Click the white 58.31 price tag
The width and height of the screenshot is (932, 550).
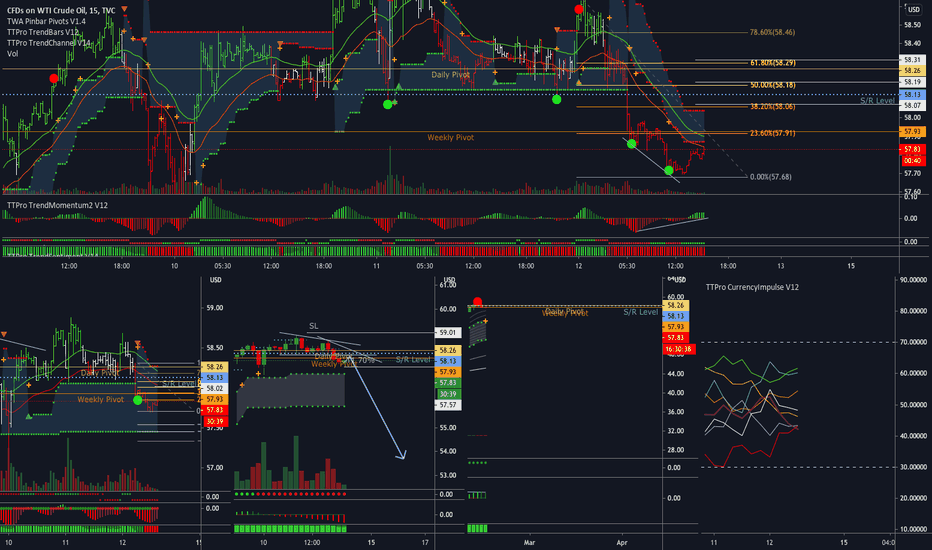click(x=912, y=59)
